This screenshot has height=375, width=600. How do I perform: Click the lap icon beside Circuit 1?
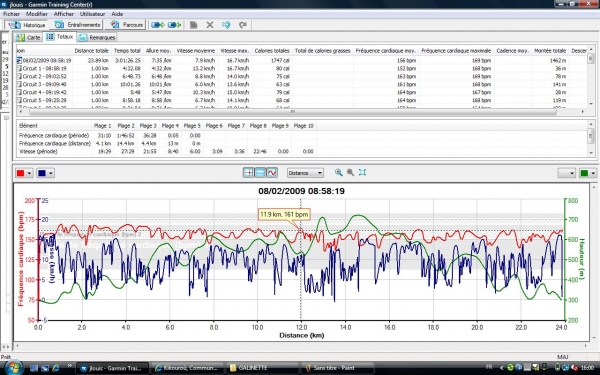[x=19, y=68]
